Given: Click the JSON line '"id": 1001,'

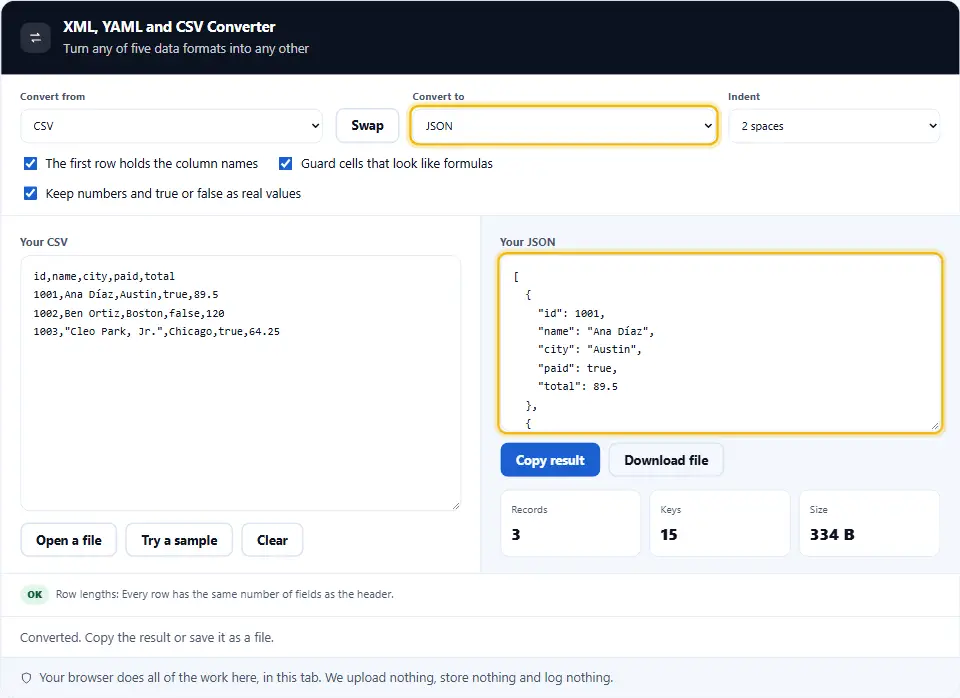Looking at the screenshot, I should (571, 313).
